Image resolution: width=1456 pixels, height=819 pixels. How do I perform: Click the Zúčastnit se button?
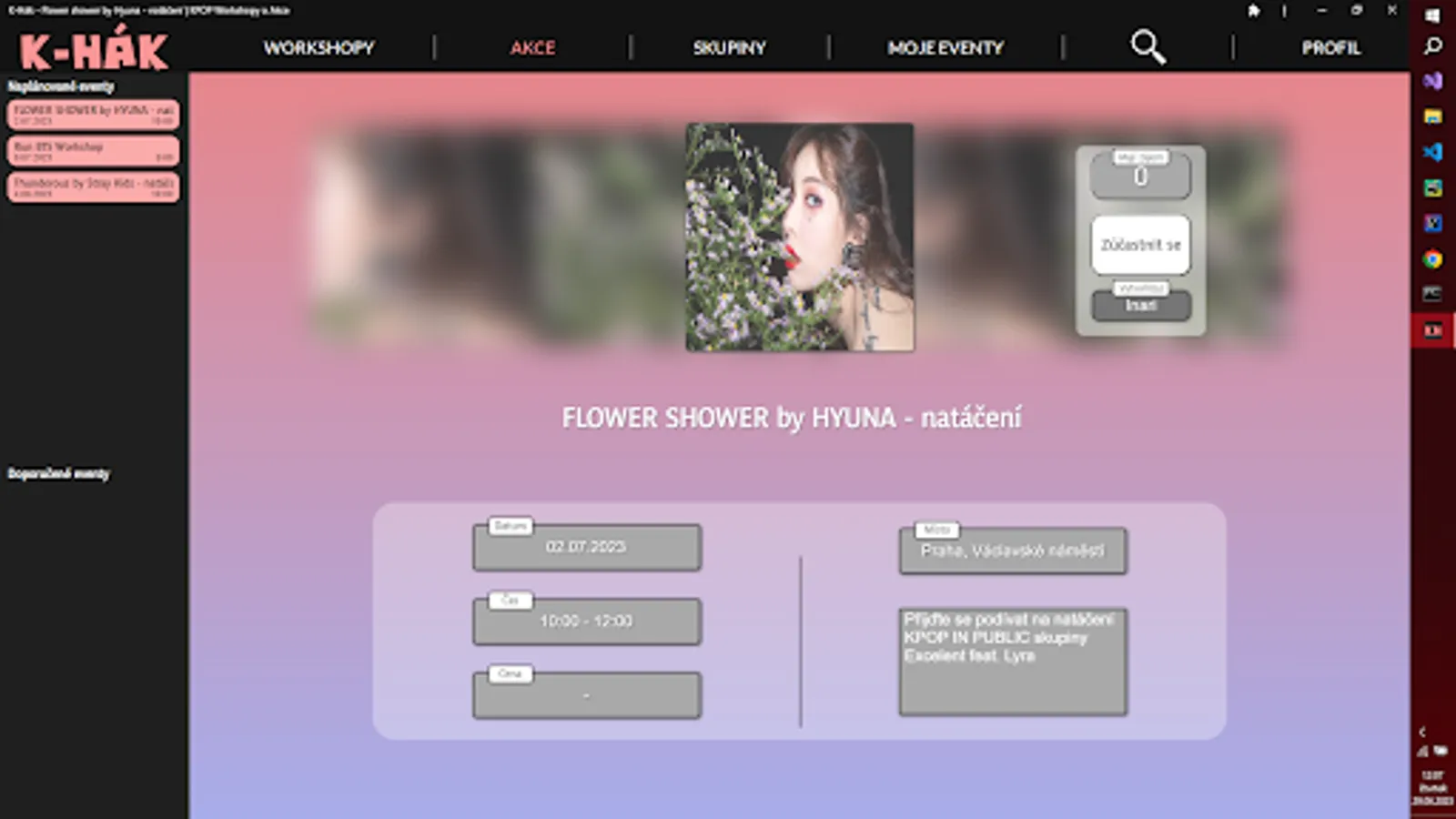1140,245
